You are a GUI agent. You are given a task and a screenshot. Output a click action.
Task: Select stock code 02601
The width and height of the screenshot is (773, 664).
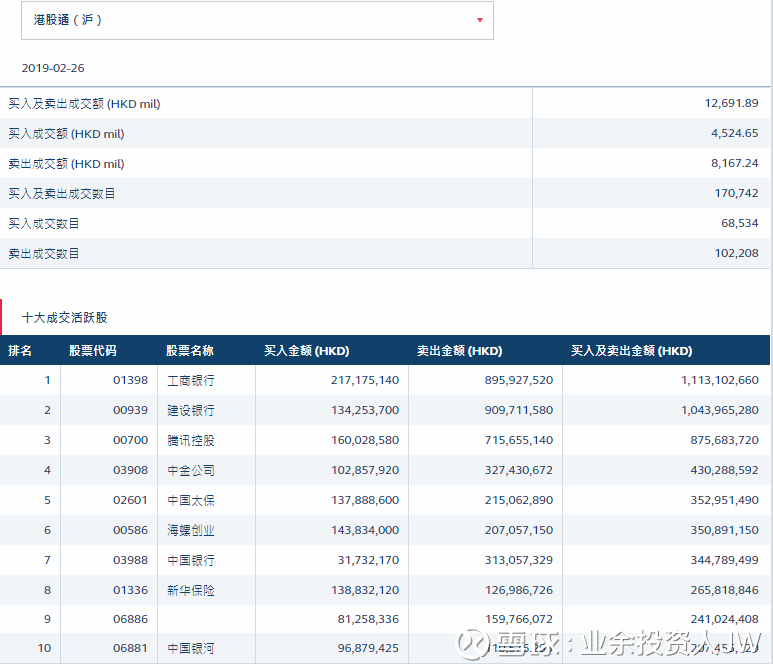(x=130, y=500)
